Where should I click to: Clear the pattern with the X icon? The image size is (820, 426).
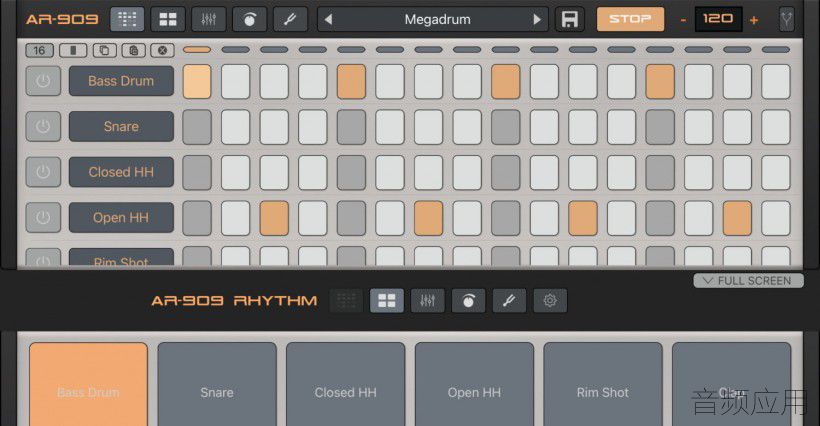click(163, 51)
